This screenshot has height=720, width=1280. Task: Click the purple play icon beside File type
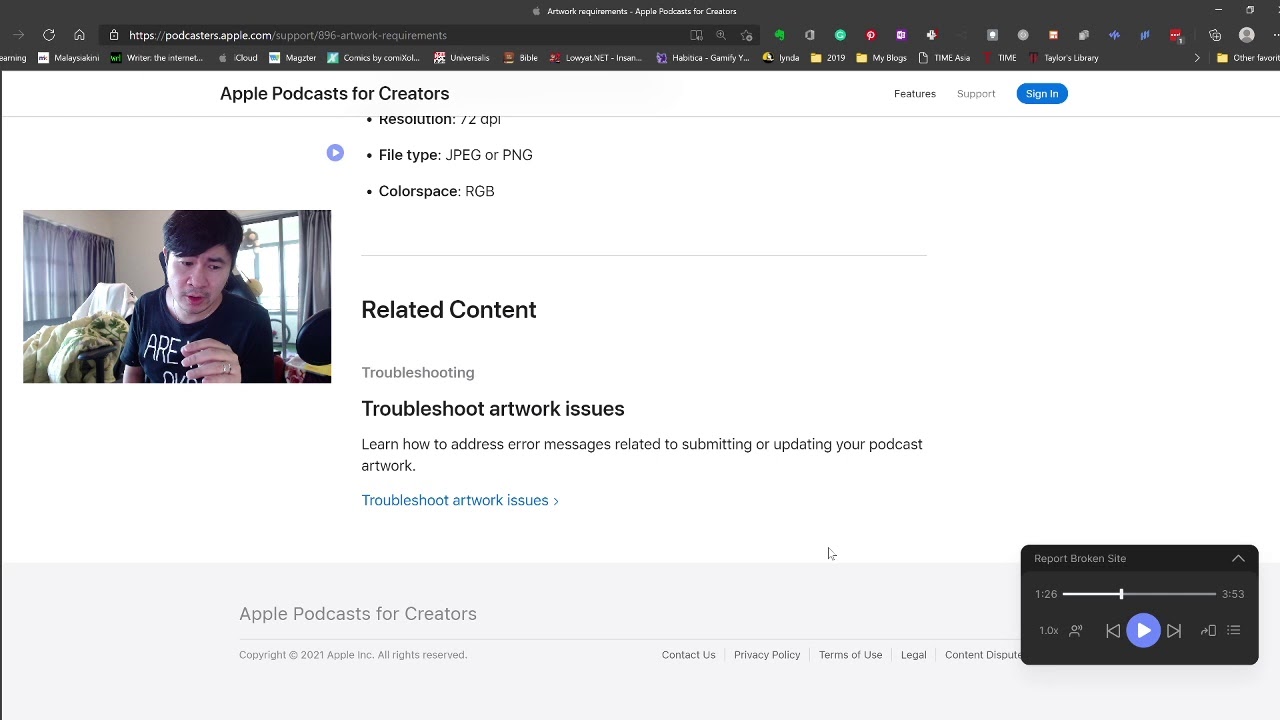[x=335, y=153]
